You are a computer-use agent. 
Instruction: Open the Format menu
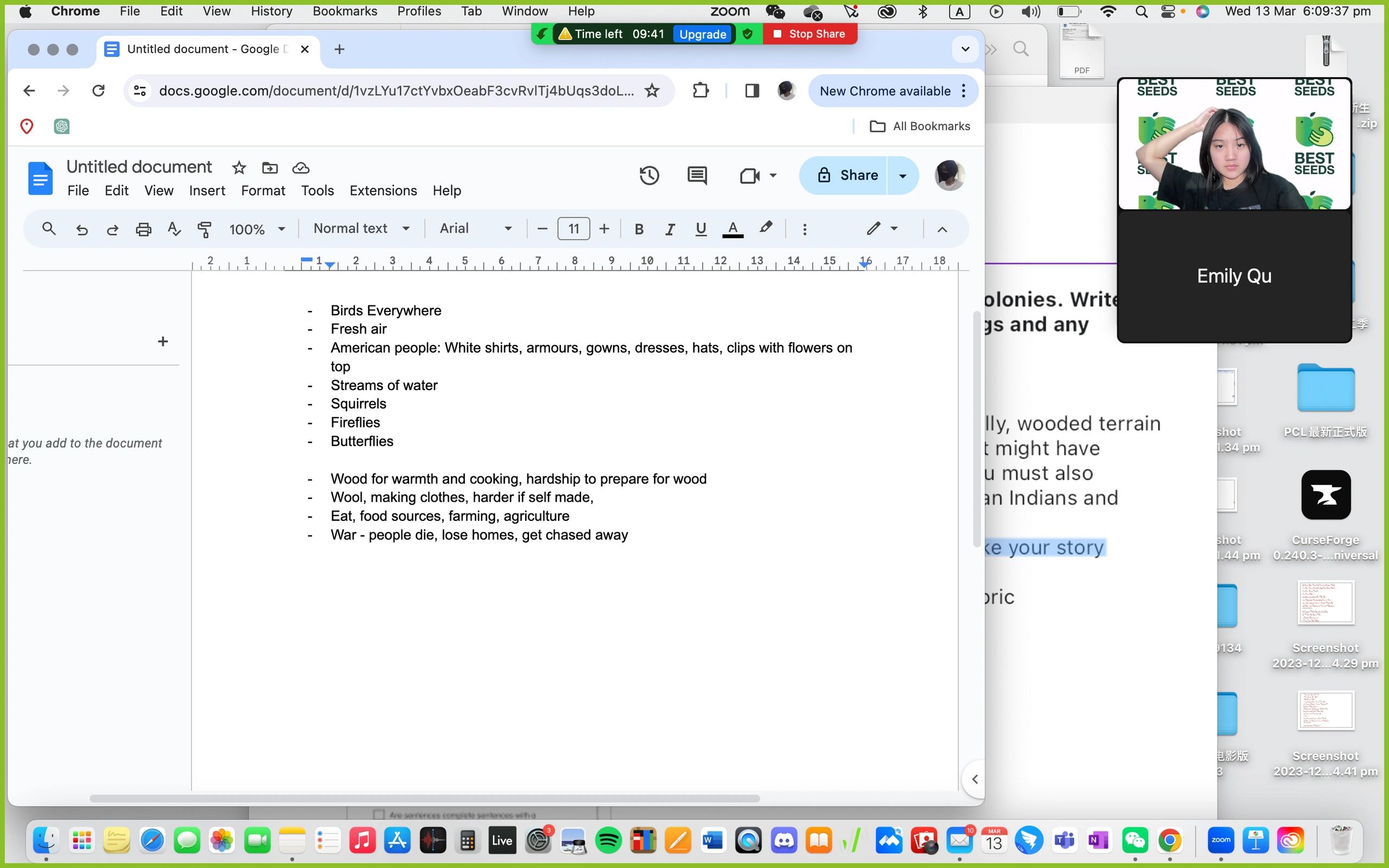(262, 190)
